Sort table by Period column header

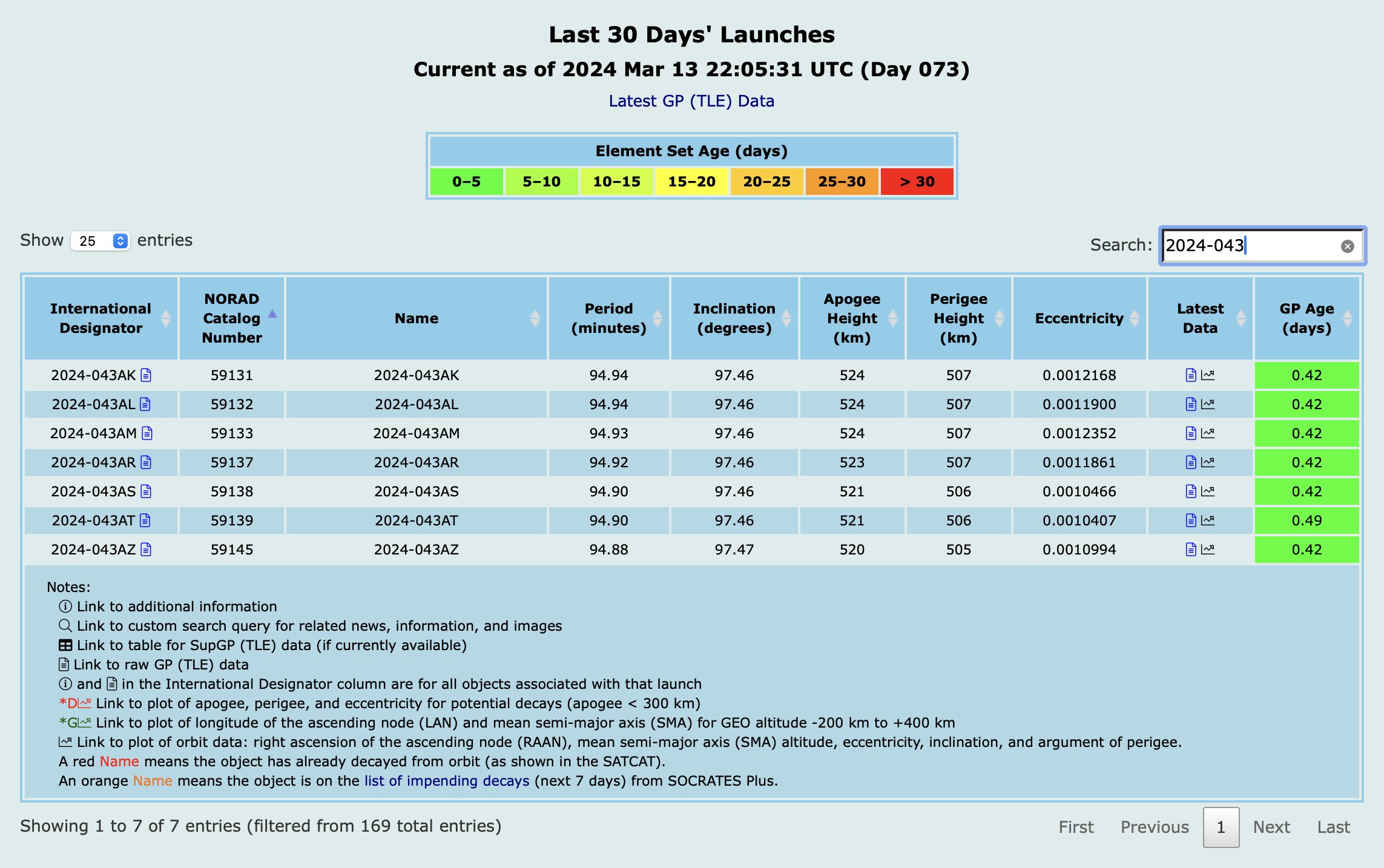pyautogui.click(x=608, y=318)
